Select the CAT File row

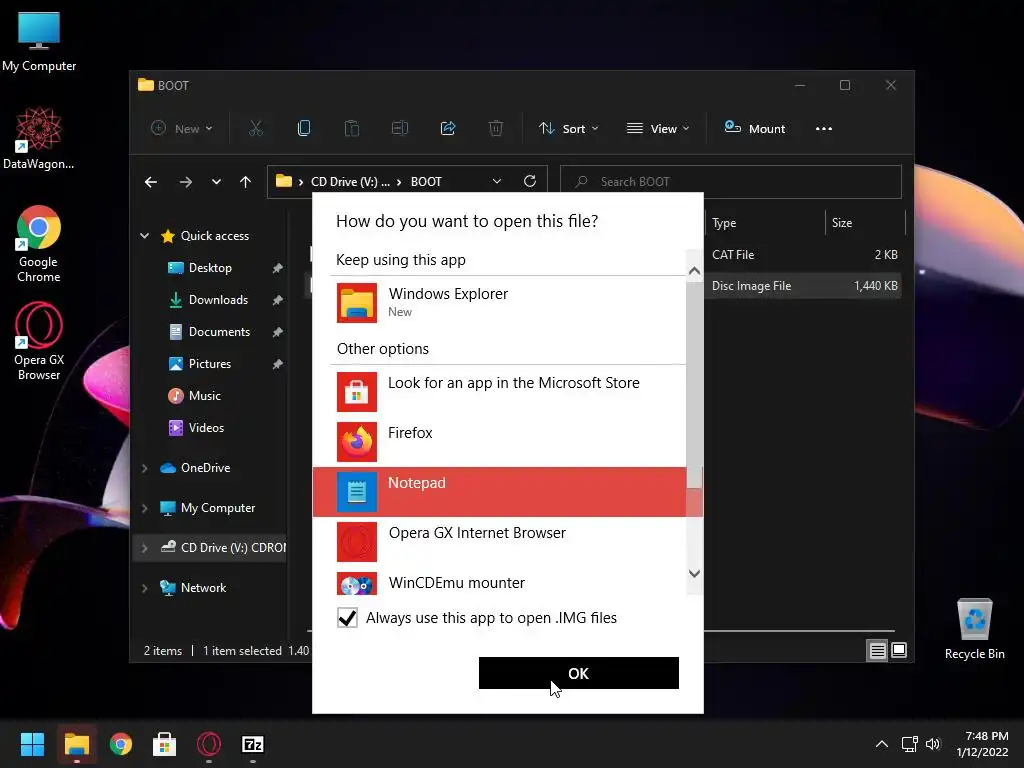pos(803,255)
